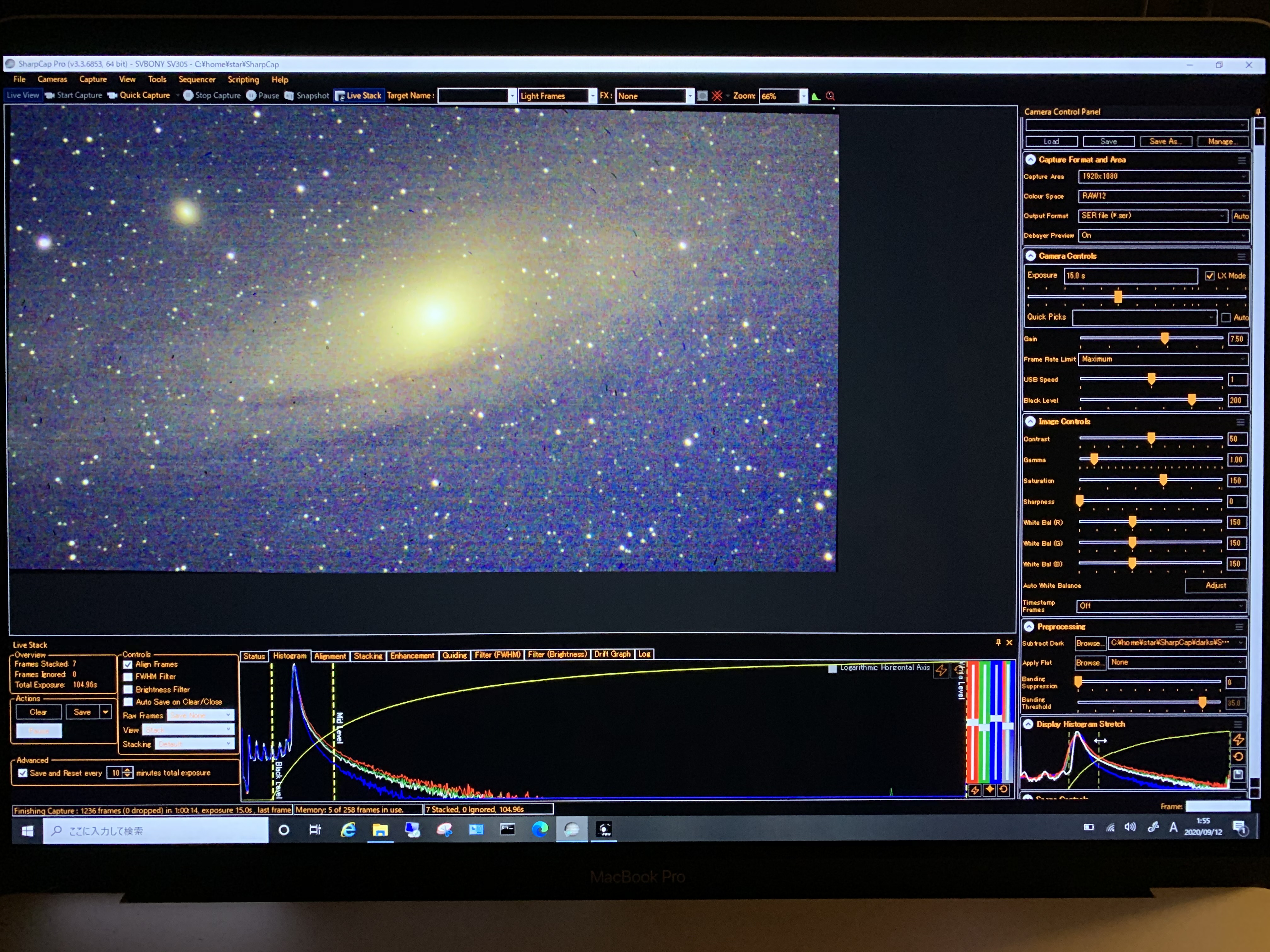This screenshot has width=1270, height=952.
Task: Open the Windows Start menu
Action: [x=27, y=830]
